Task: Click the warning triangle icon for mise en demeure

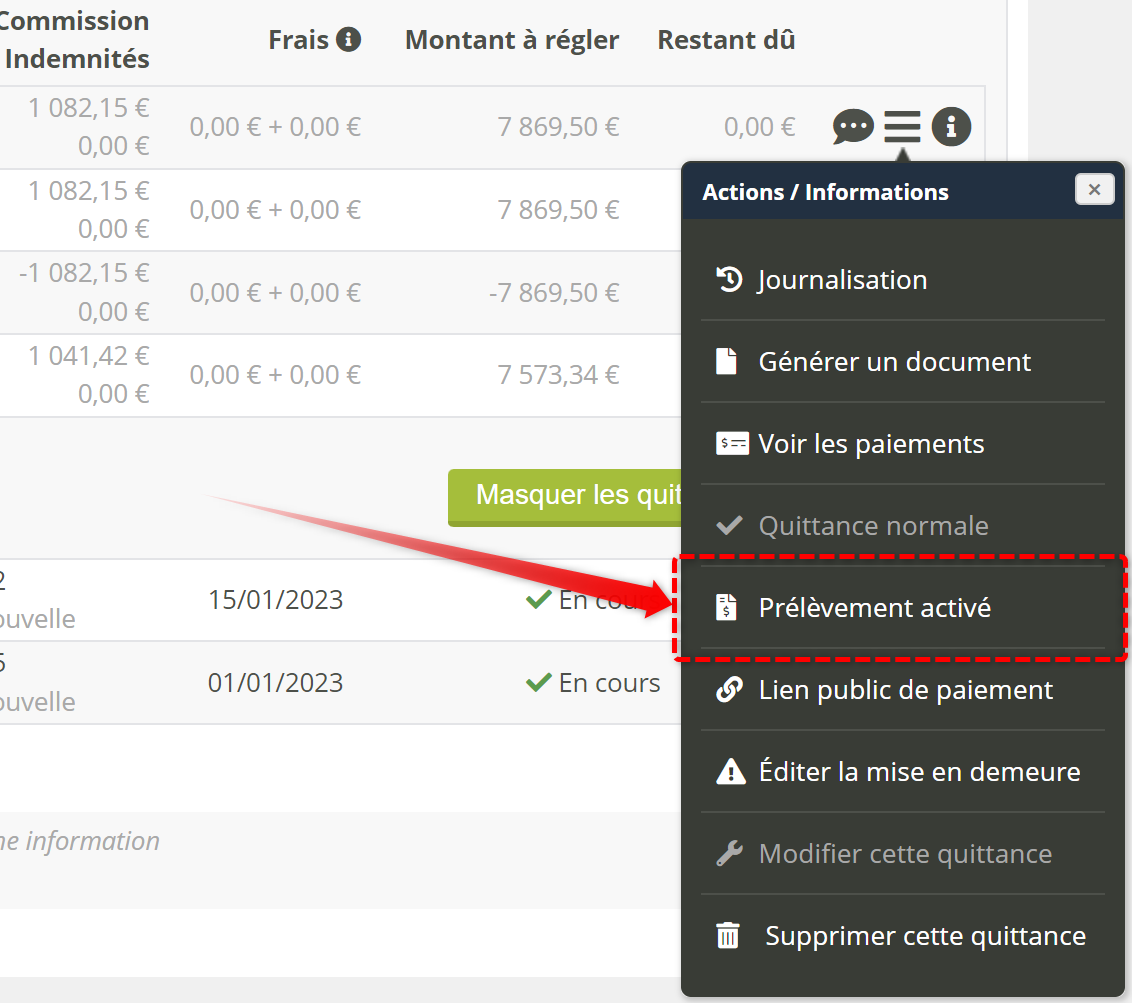Action: [731, 772]
